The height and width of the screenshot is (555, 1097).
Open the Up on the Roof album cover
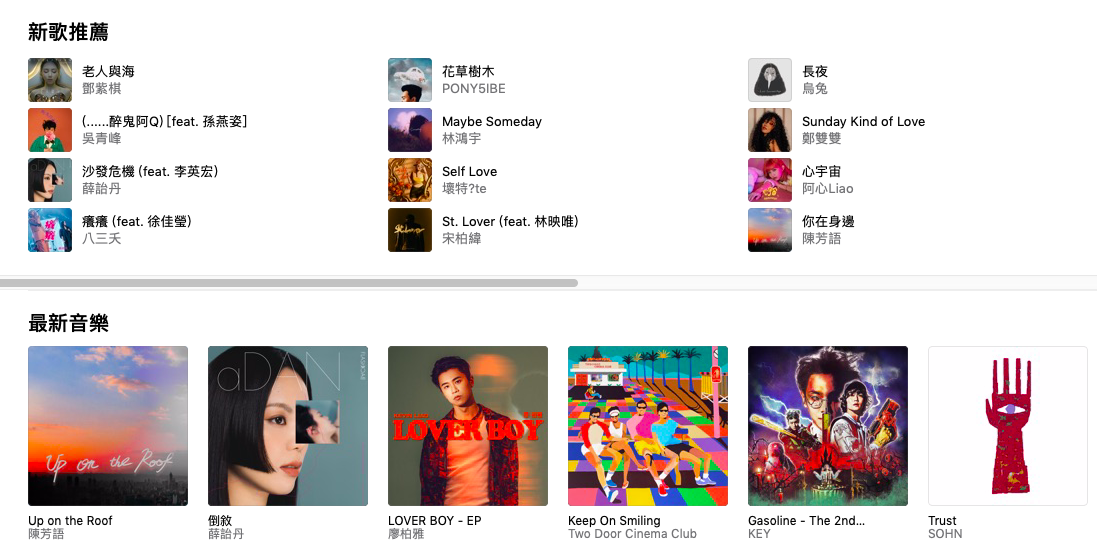(108, 426)
